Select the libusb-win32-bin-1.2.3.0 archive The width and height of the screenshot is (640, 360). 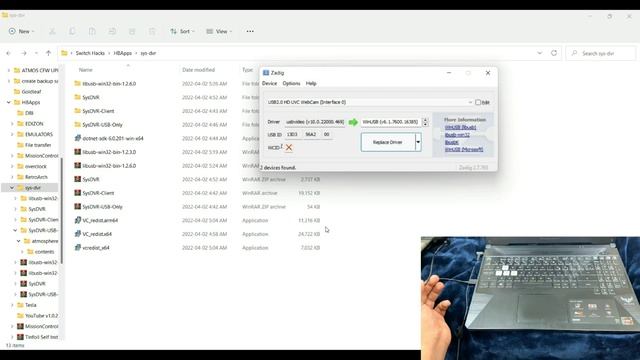(x=109, y=152)
